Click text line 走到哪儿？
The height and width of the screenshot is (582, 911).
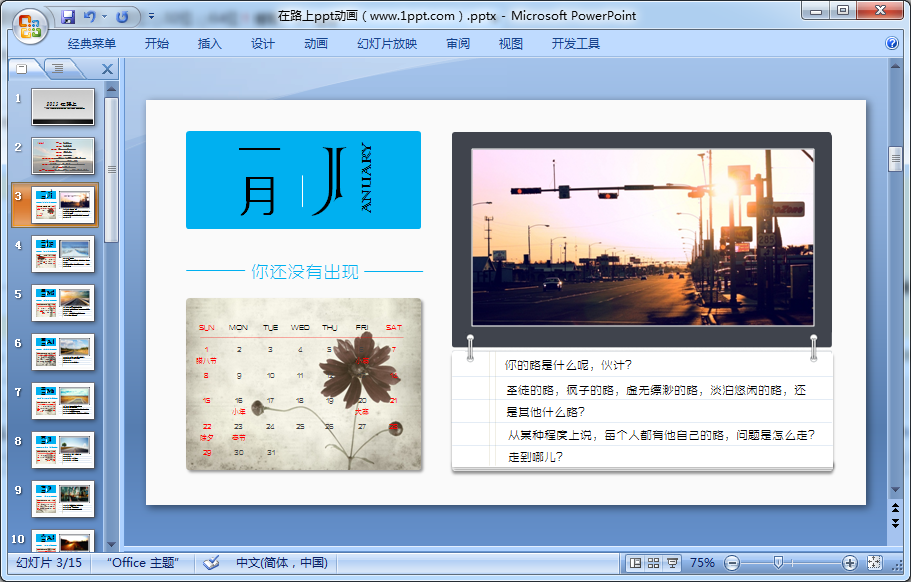point(535,457)
